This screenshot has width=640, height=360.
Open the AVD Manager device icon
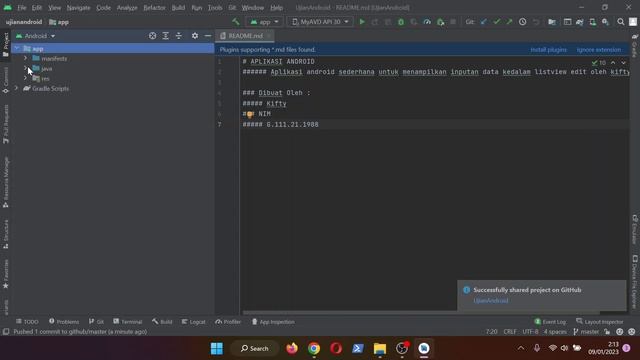coord(593,22)
